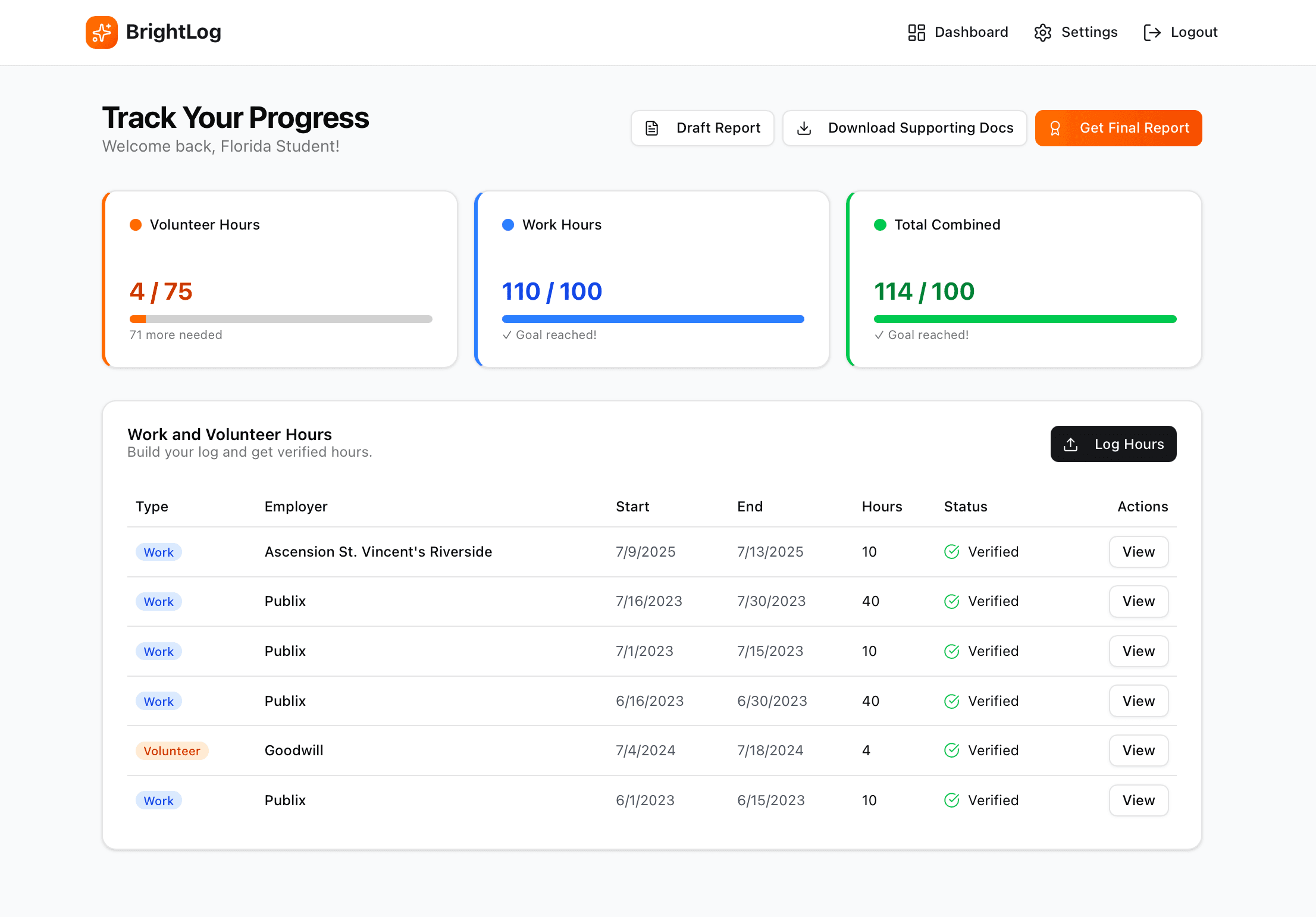Viewport: 1316px width, 917px height.
Task: Click the Logout arrow icon
Action: [1152, 32]
